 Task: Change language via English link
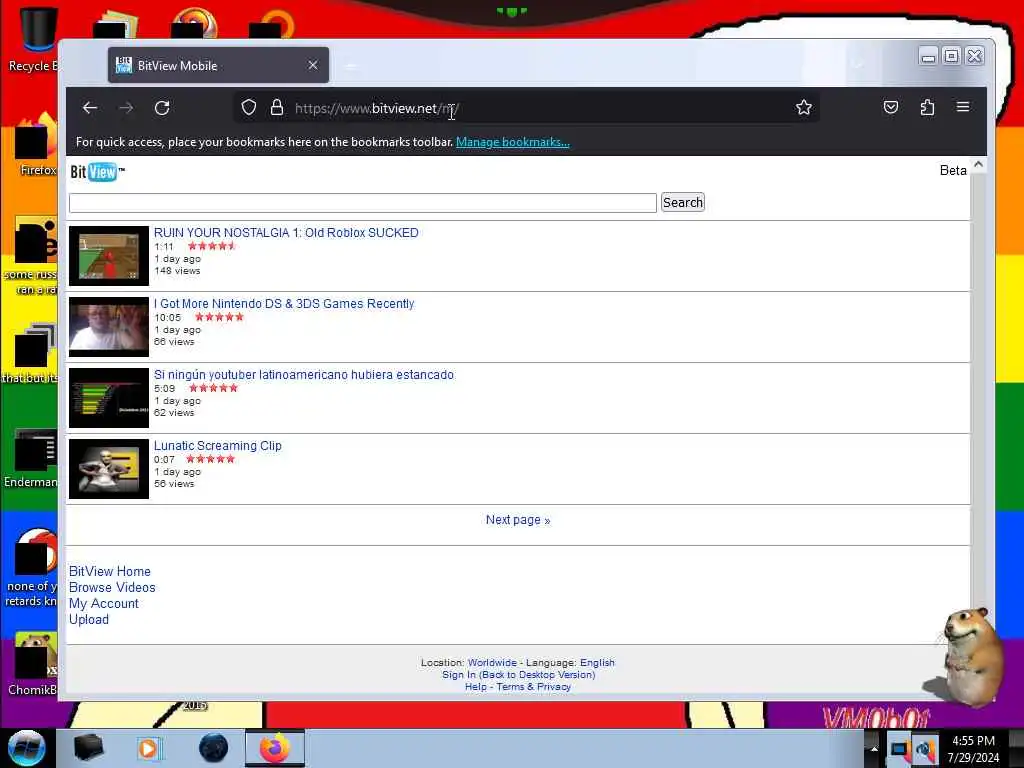[x=597, y=662]
